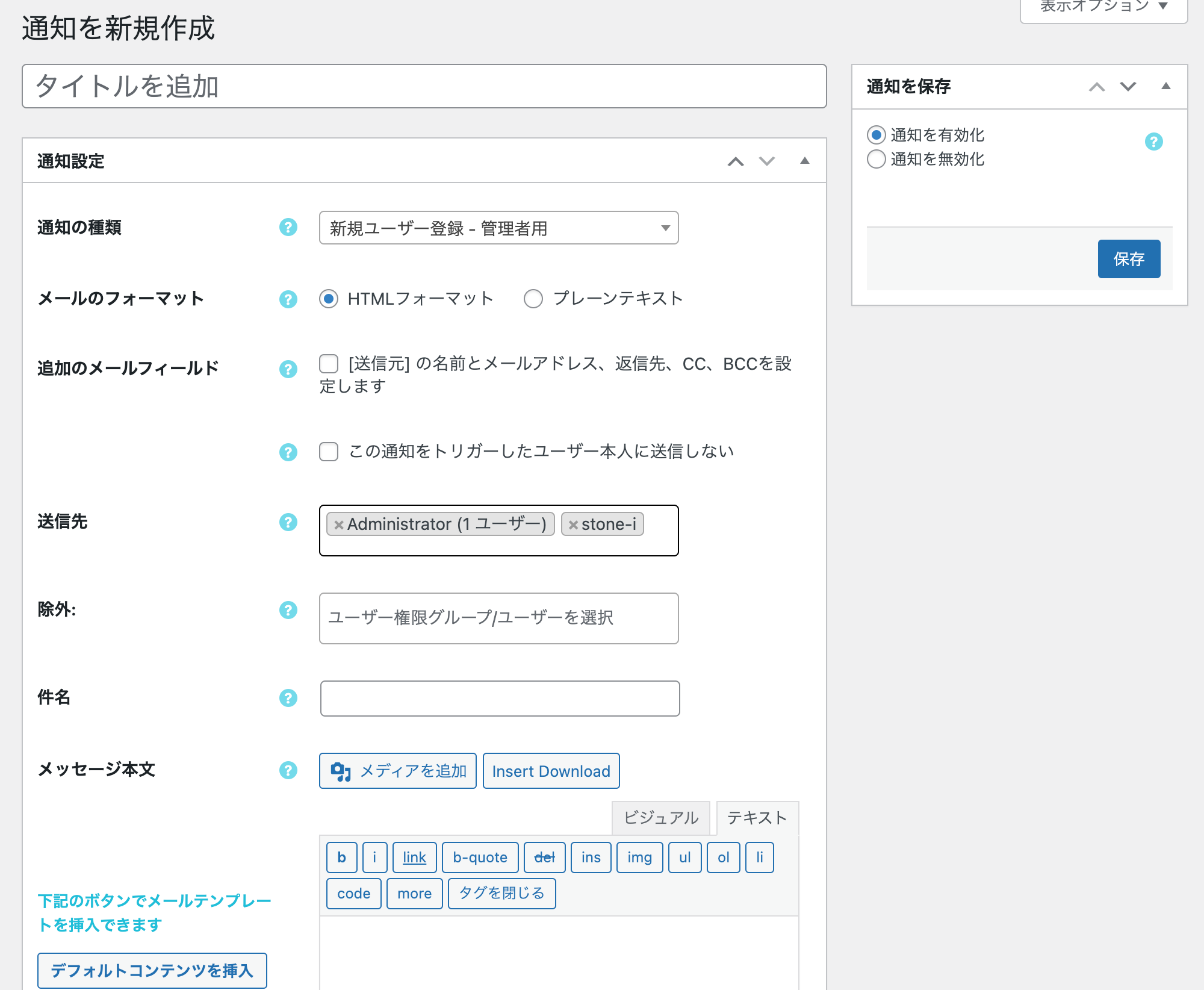
Task: Click message body text area
Action: coord(559,953)
